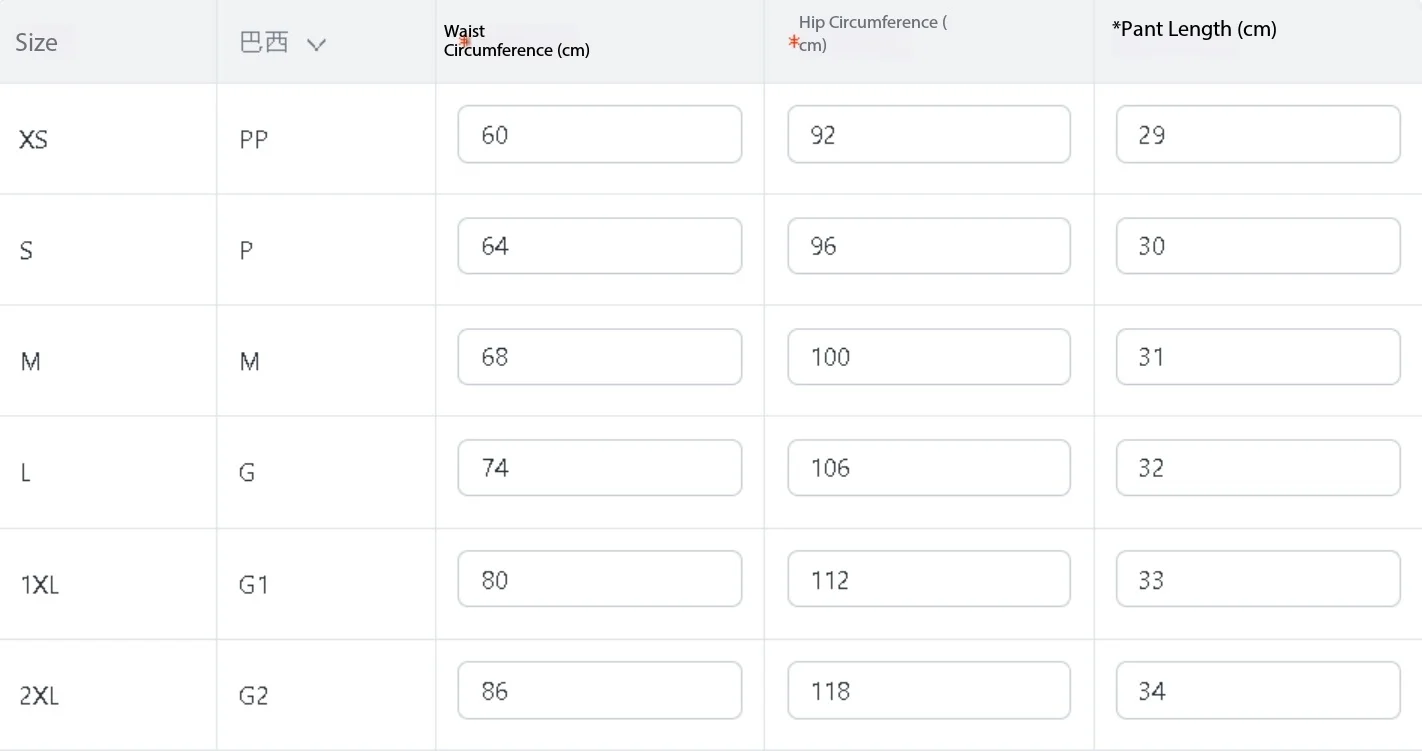The image size is (1422, 751).
Task: Edit XS waist circumference field showing 60
Action: (x=600, y=134)
